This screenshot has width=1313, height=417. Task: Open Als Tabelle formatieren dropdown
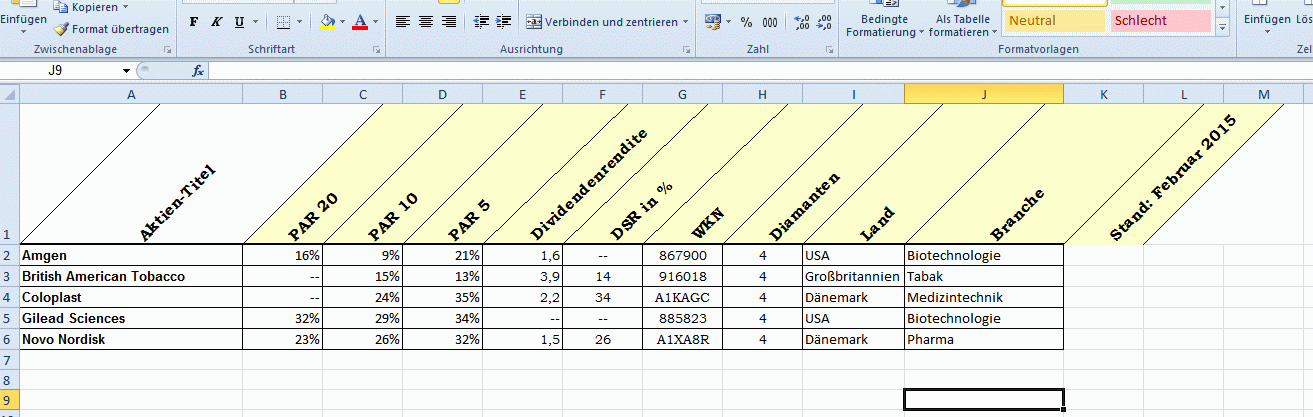pos(962,25)
